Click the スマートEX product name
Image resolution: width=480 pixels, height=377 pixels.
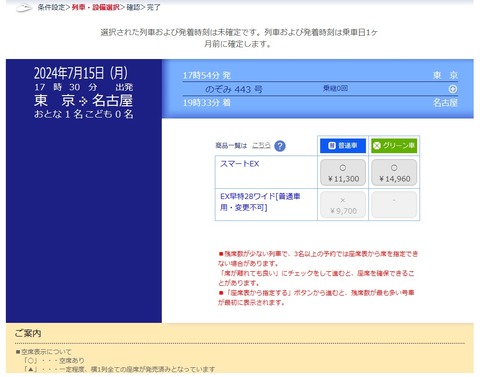coord(239,164)
